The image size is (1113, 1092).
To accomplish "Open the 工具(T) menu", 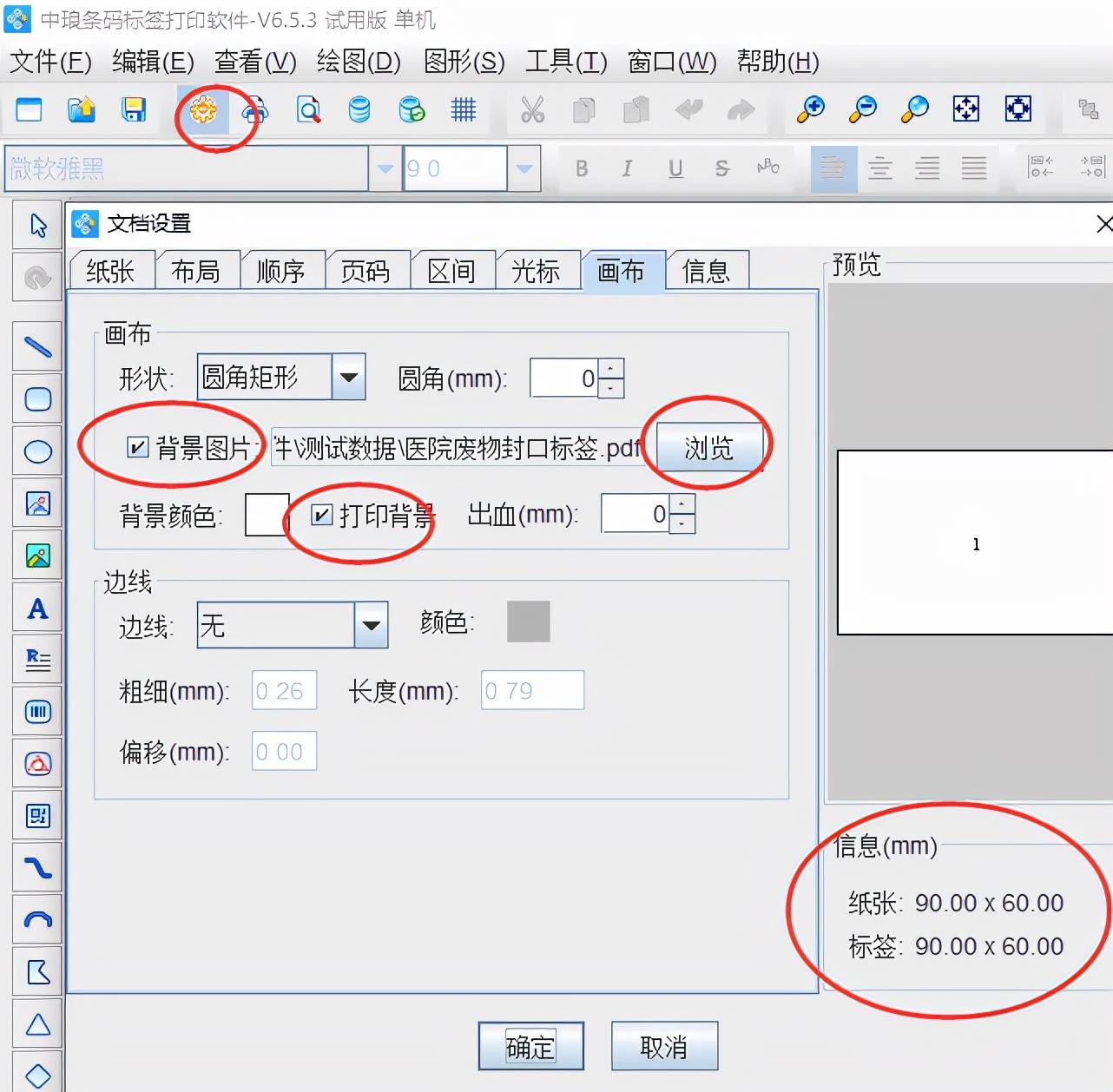I will click(566, 62).
